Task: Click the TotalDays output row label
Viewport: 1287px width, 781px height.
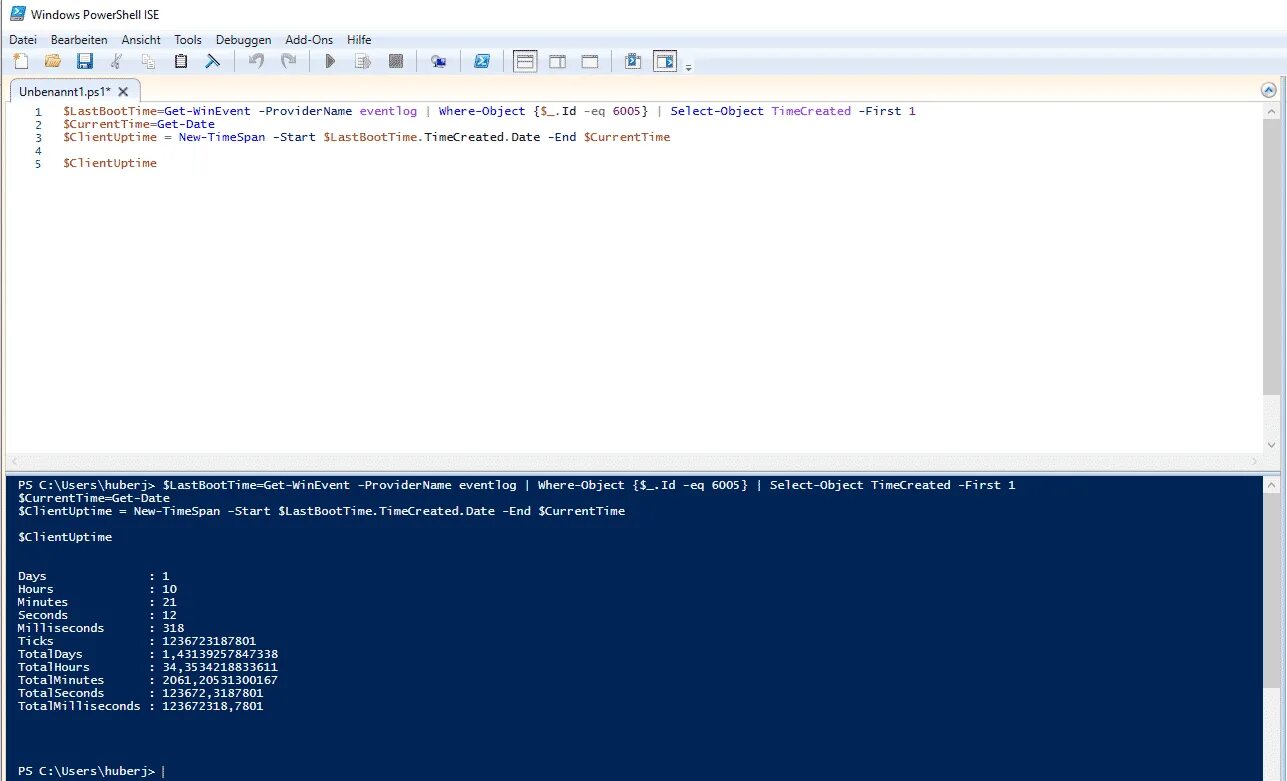Action: pos(50,654)
